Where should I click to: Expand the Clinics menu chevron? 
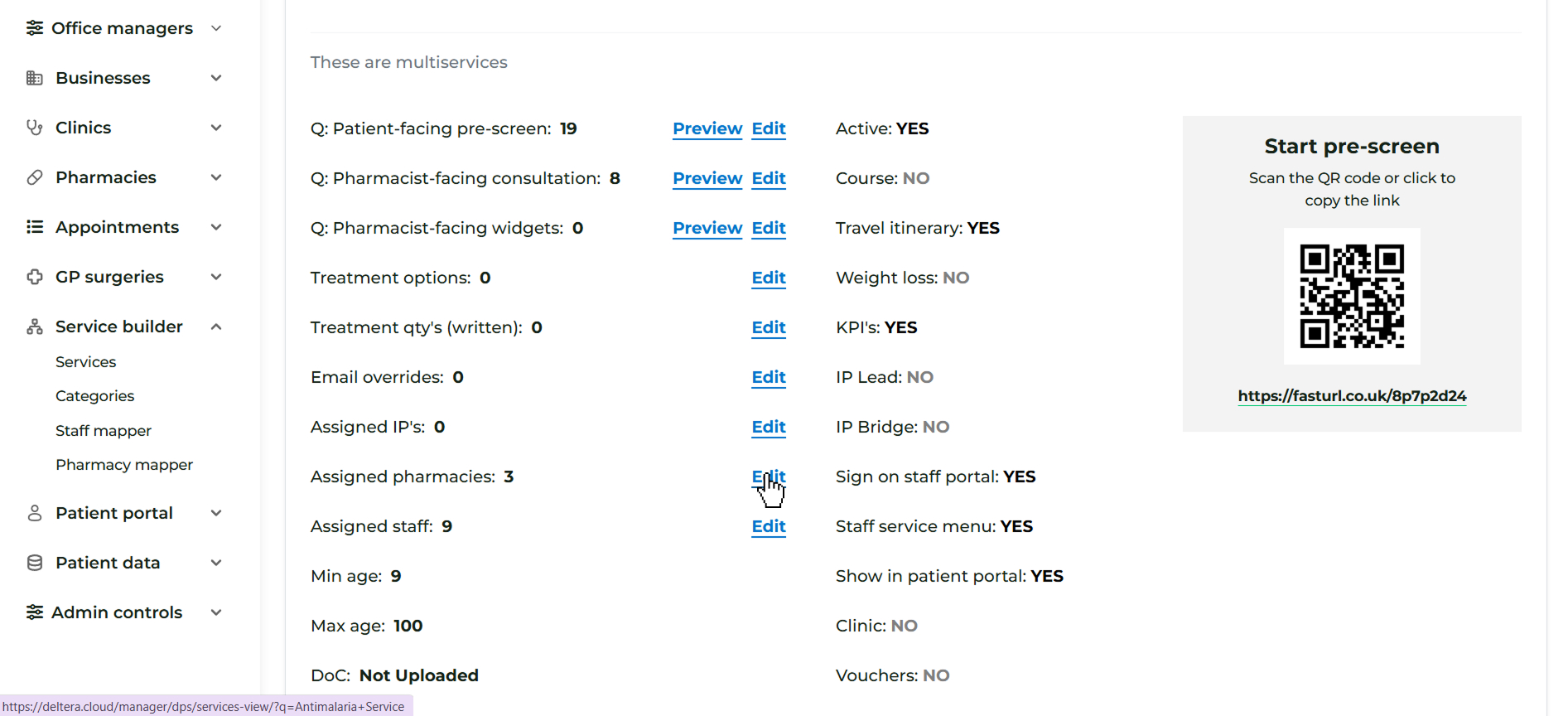[216, 128]
